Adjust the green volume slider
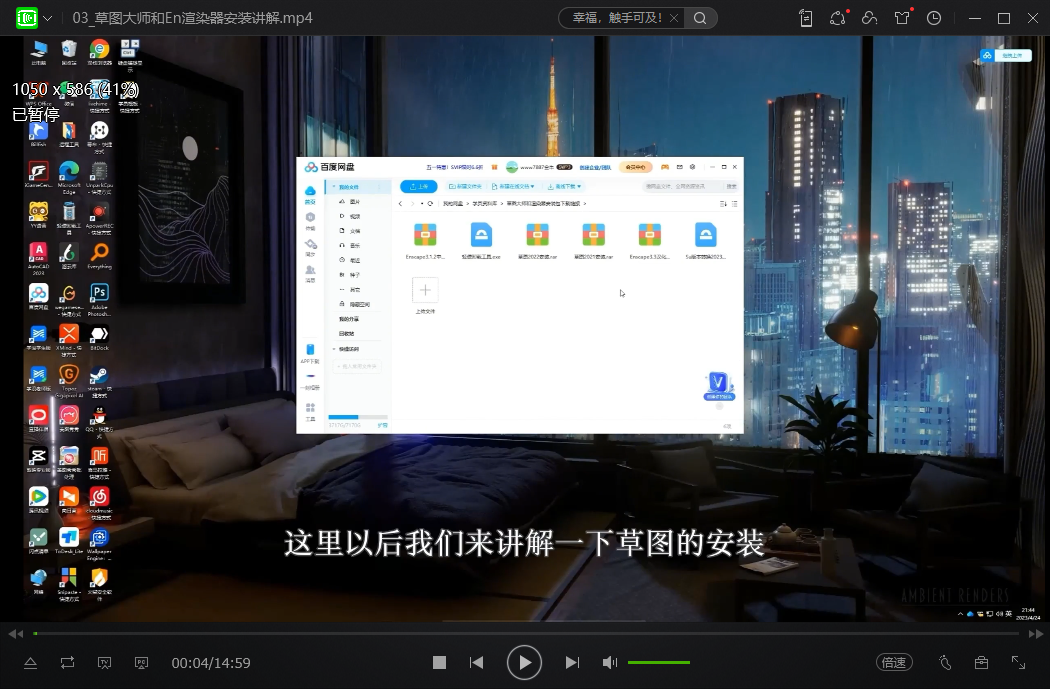The image size is (1050, 689). [659, 662]
